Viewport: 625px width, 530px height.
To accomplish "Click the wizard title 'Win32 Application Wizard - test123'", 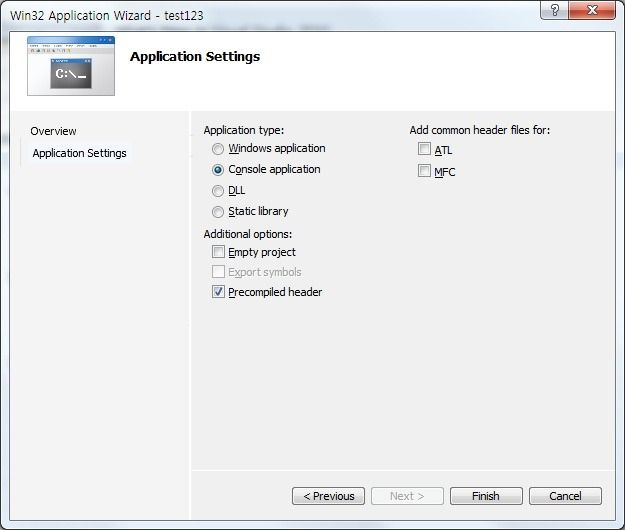I will 106,16.
